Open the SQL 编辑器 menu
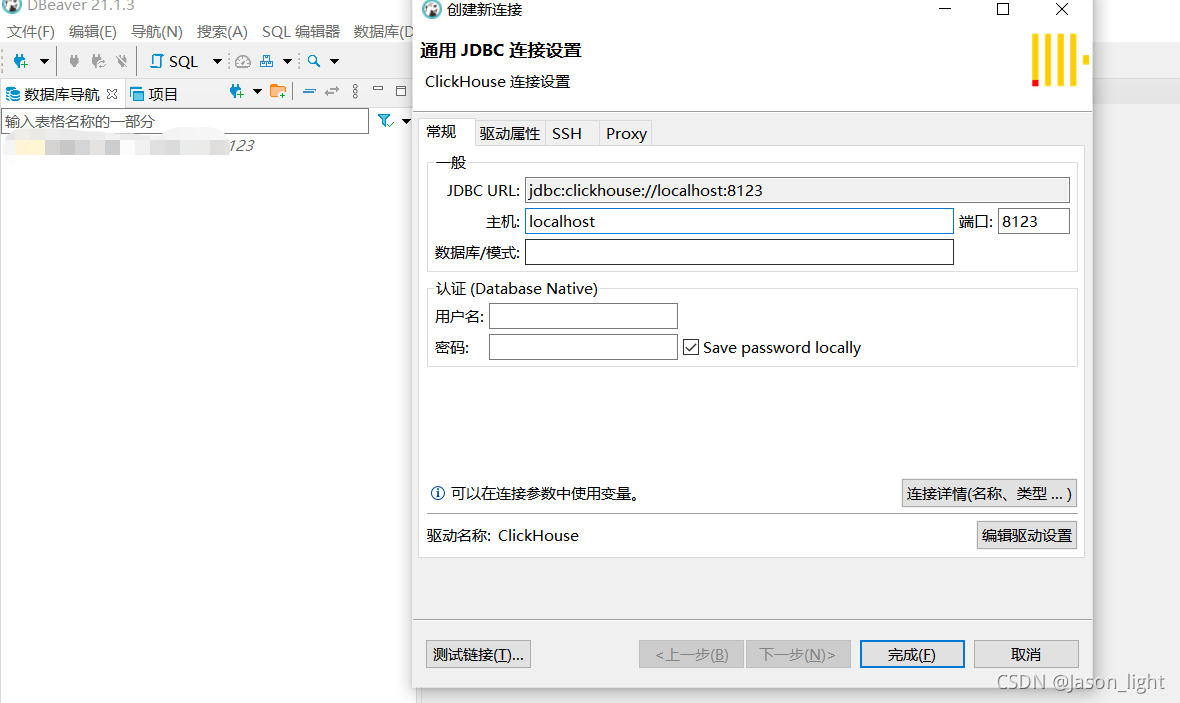The height and width of the screenshot is (703, 1180). tap(301, 32)
